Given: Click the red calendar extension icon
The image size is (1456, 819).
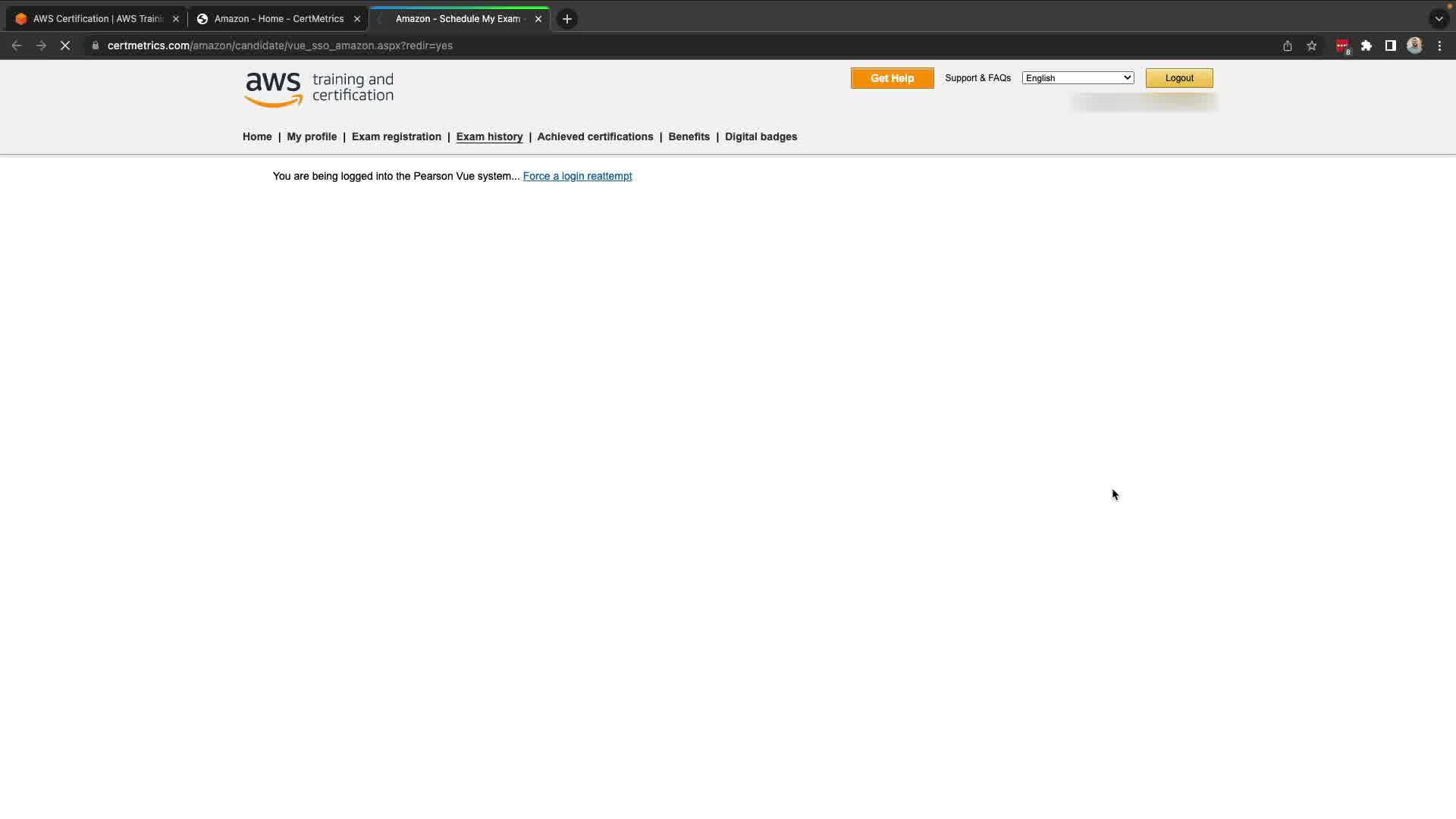Looking at the screenshot, I should click(1341, 45).
